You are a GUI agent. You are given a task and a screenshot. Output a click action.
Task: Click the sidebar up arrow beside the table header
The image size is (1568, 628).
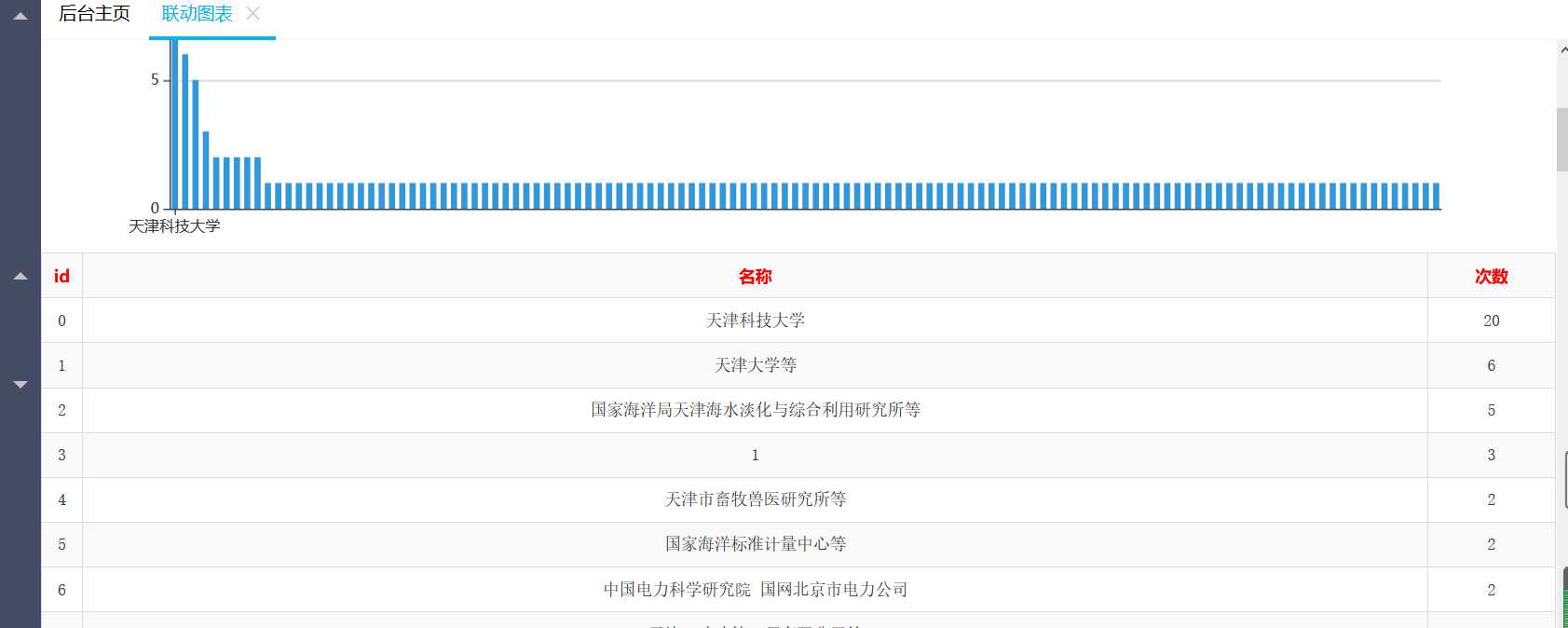[x=20, y=276]
